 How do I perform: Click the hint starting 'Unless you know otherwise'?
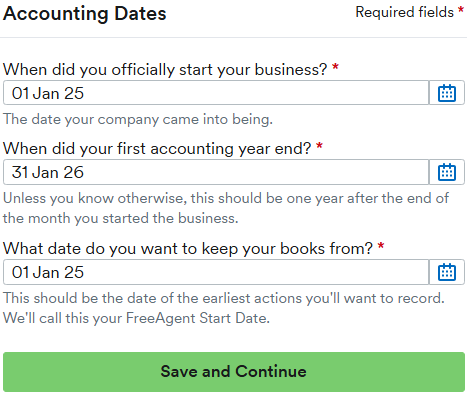226,208
